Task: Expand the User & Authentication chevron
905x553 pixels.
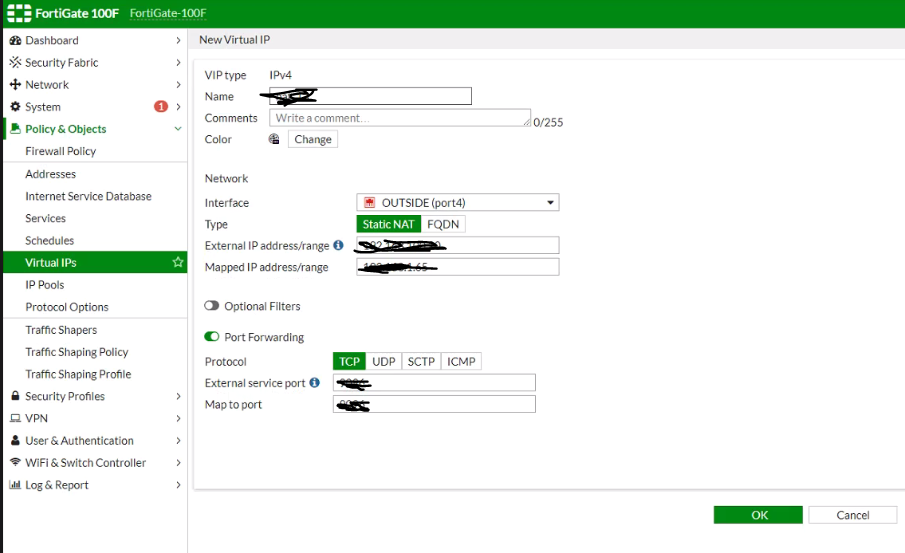Action: click(178, 440)
